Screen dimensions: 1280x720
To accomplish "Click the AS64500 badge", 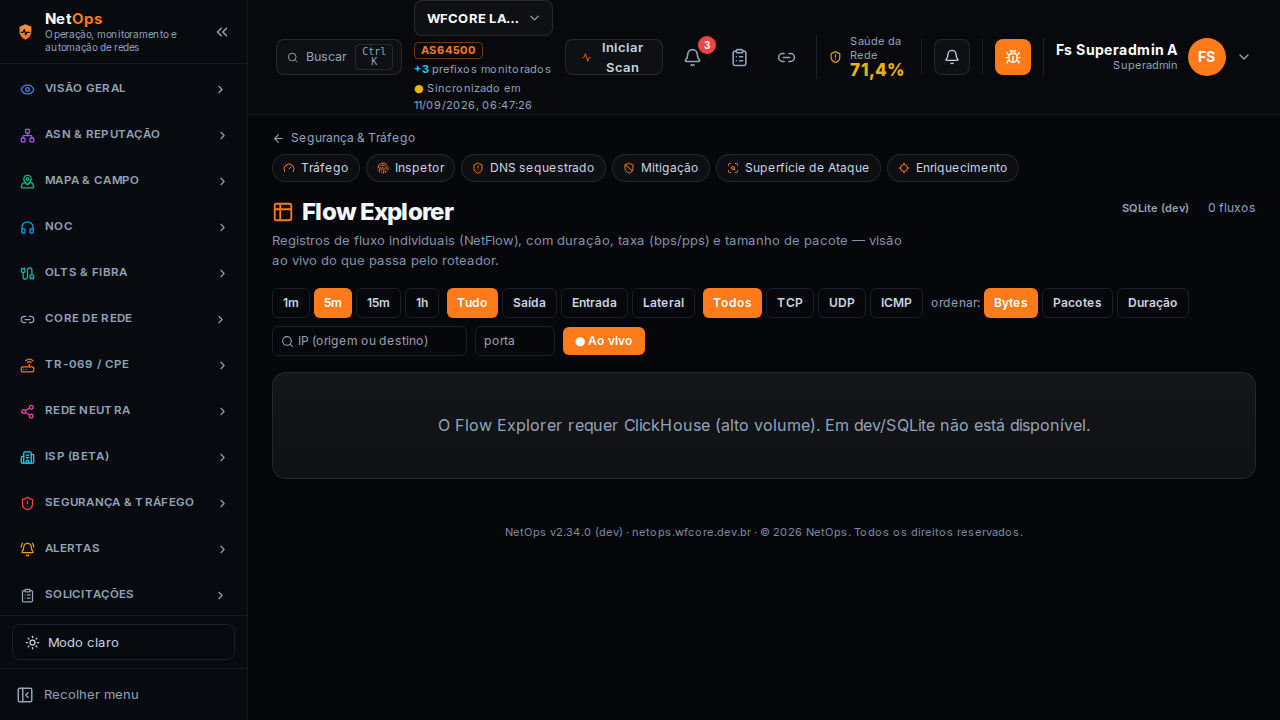I will 449,50.
